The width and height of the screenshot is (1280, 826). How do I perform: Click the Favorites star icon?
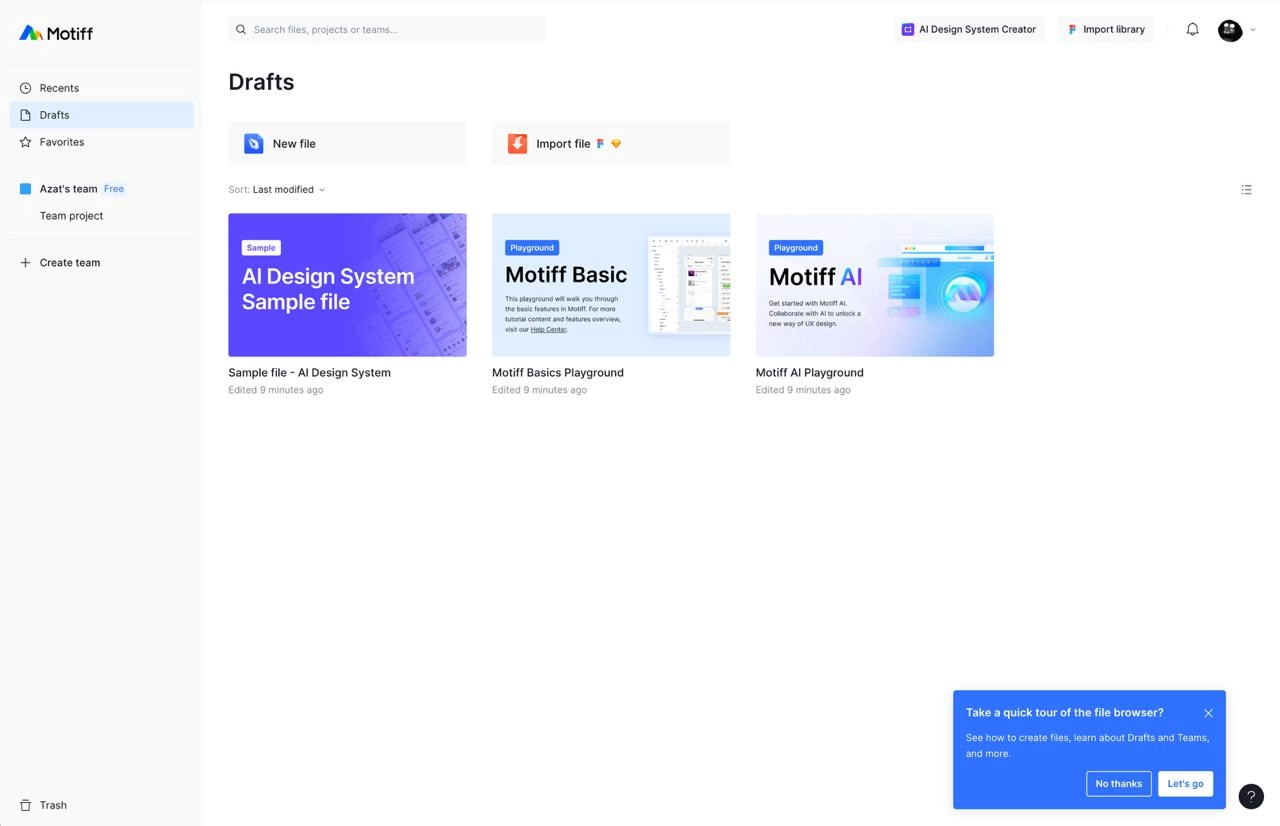[26, 142]
